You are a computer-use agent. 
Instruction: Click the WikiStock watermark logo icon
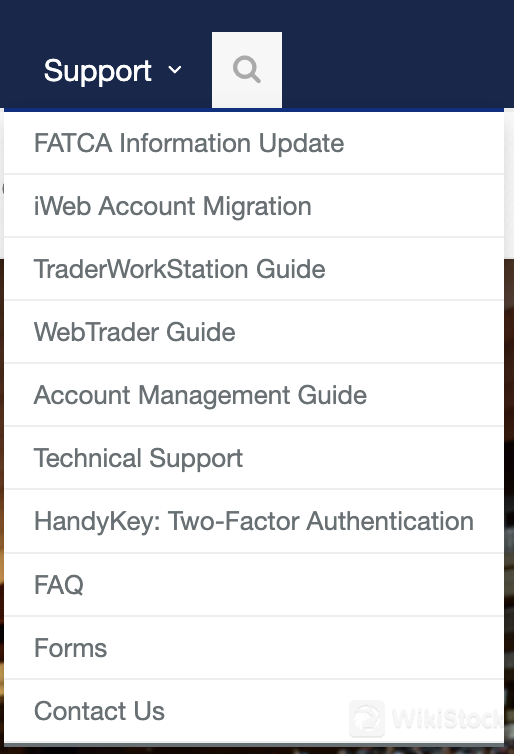pyautogui.click(x=367, y=719)
